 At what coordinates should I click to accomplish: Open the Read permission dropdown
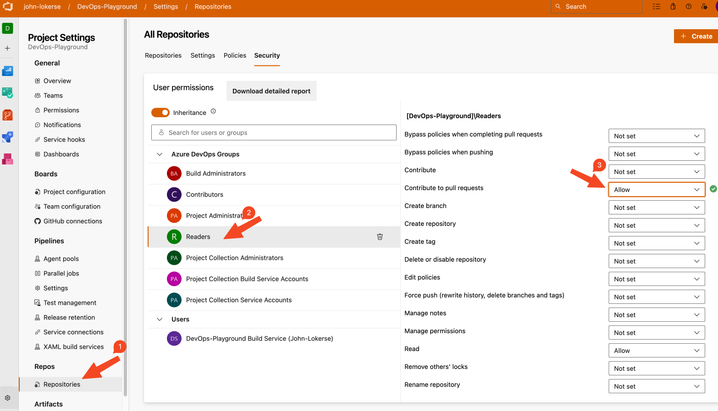[656, 351]
